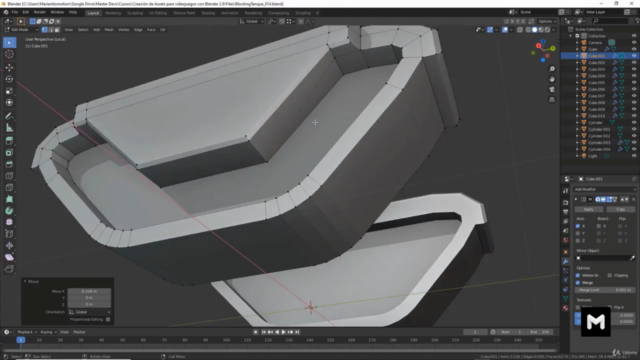The height and width of the screenshot is (360, 640).
Task: Choose the Shear tool
Action: click(9, 257)
